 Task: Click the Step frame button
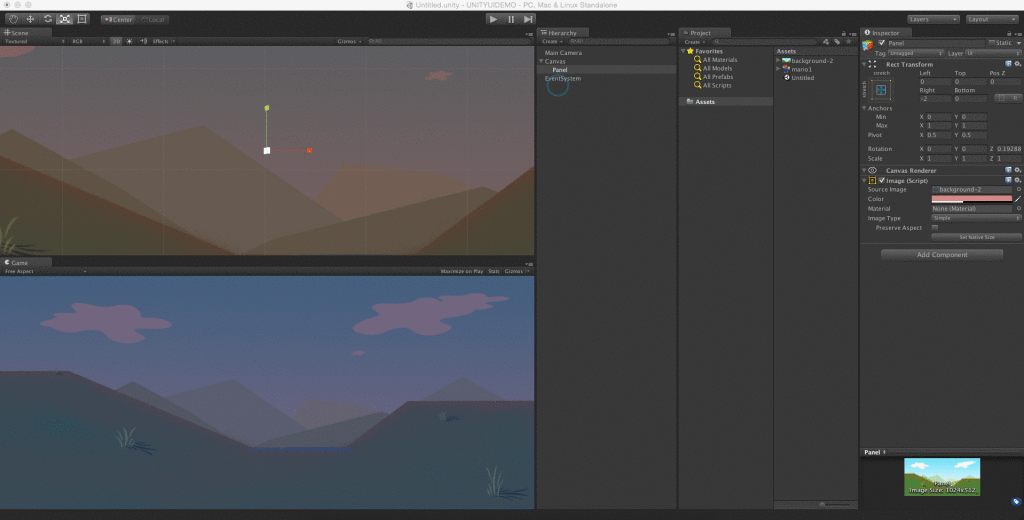coord(528,20)
